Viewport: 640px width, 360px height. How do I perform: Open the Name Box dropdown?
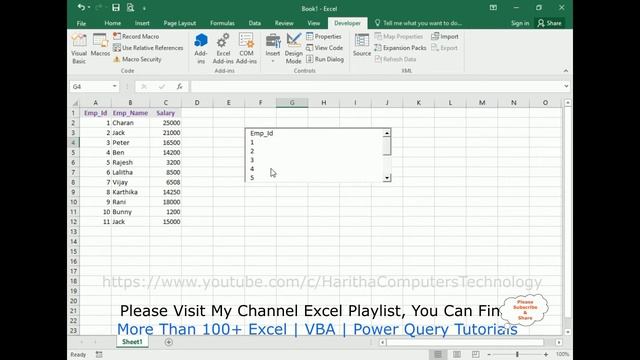point(115,86)
